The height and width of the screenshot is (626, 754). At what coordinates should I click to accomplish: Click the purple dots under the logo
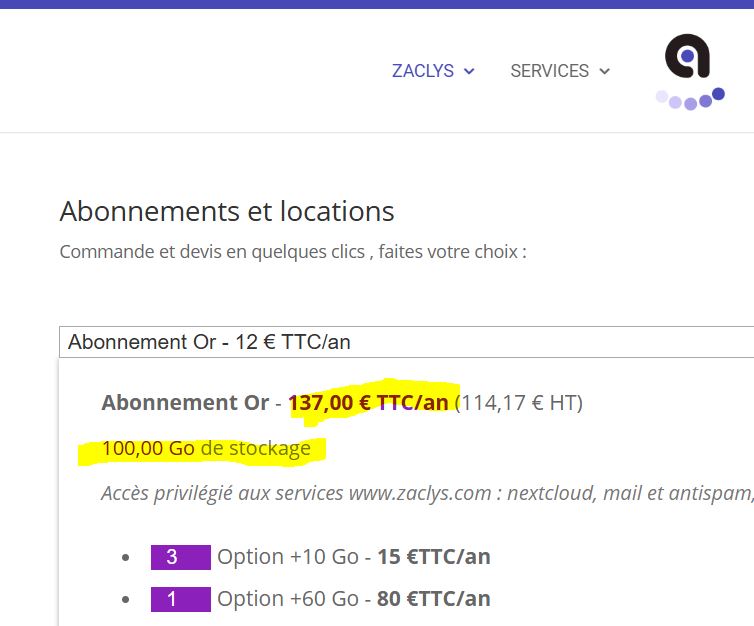(690, 100)
